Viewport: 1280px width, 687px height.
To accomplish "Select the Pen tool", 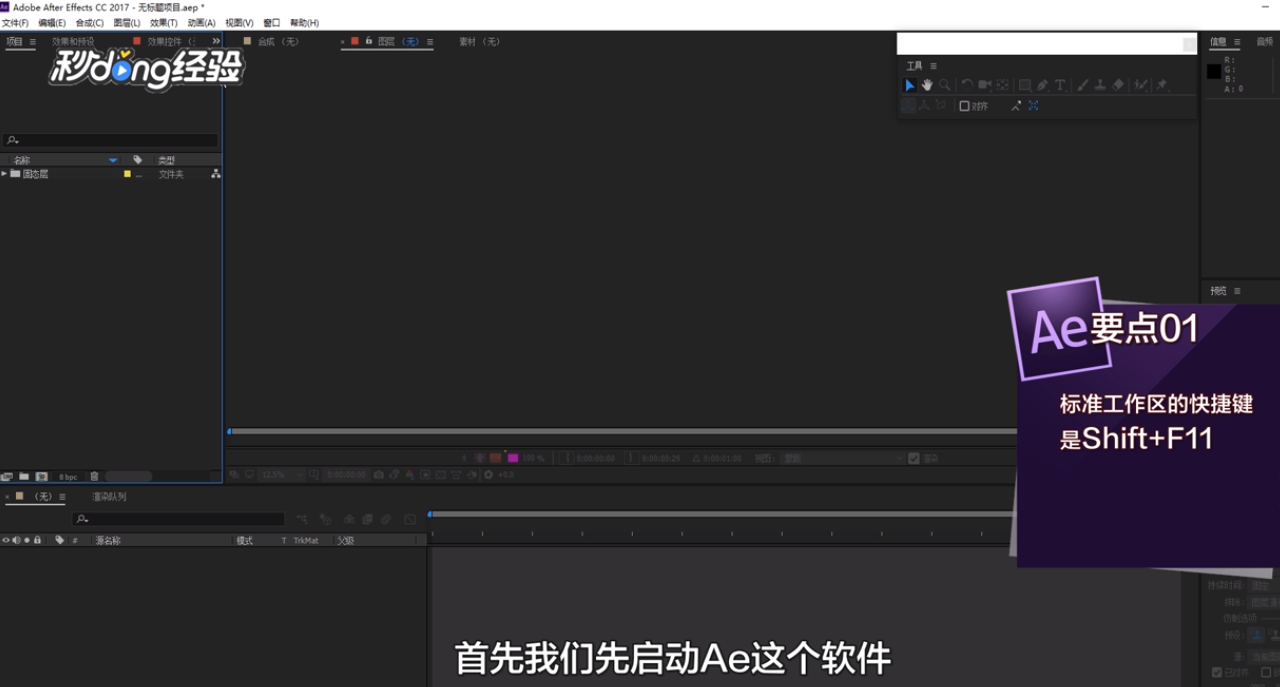I will [1042, 85].
